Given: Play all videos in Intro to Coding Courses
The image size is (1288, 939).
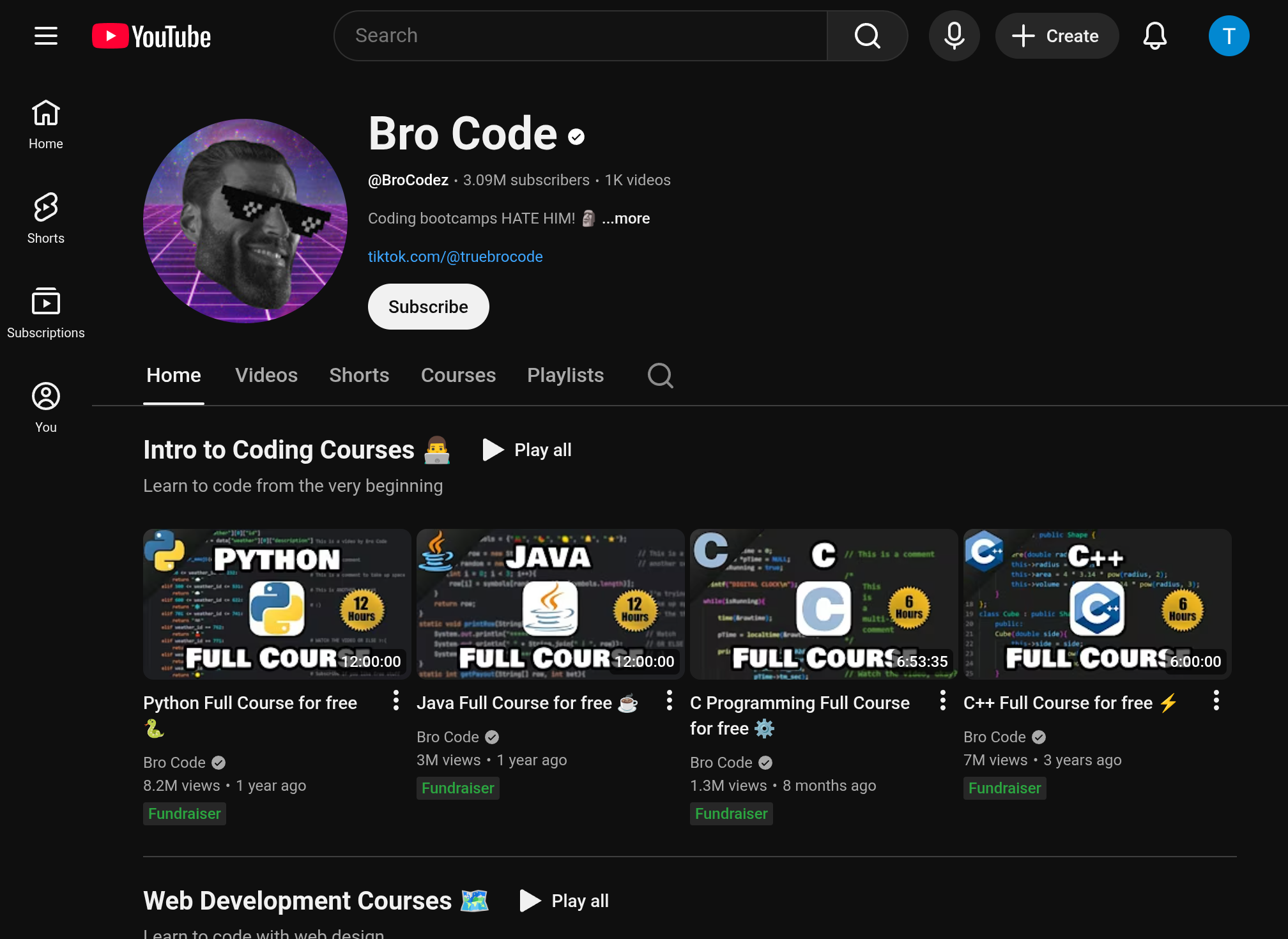Looking at the screenshot, I should (x=526, y=450).
